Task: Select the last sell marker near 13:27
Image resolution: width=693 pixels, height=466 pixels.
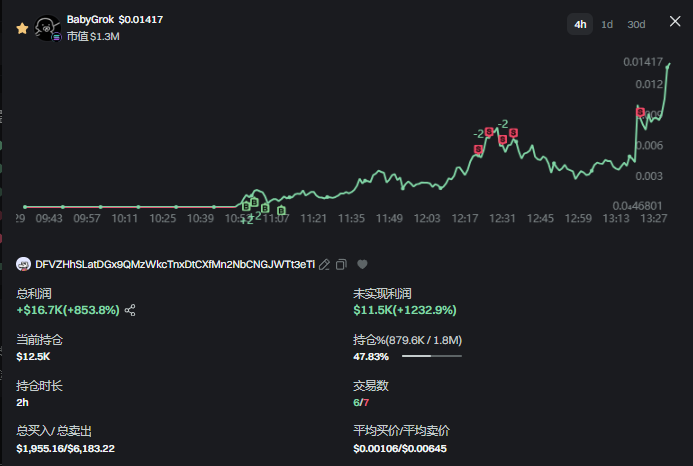Action: point(640,112)
